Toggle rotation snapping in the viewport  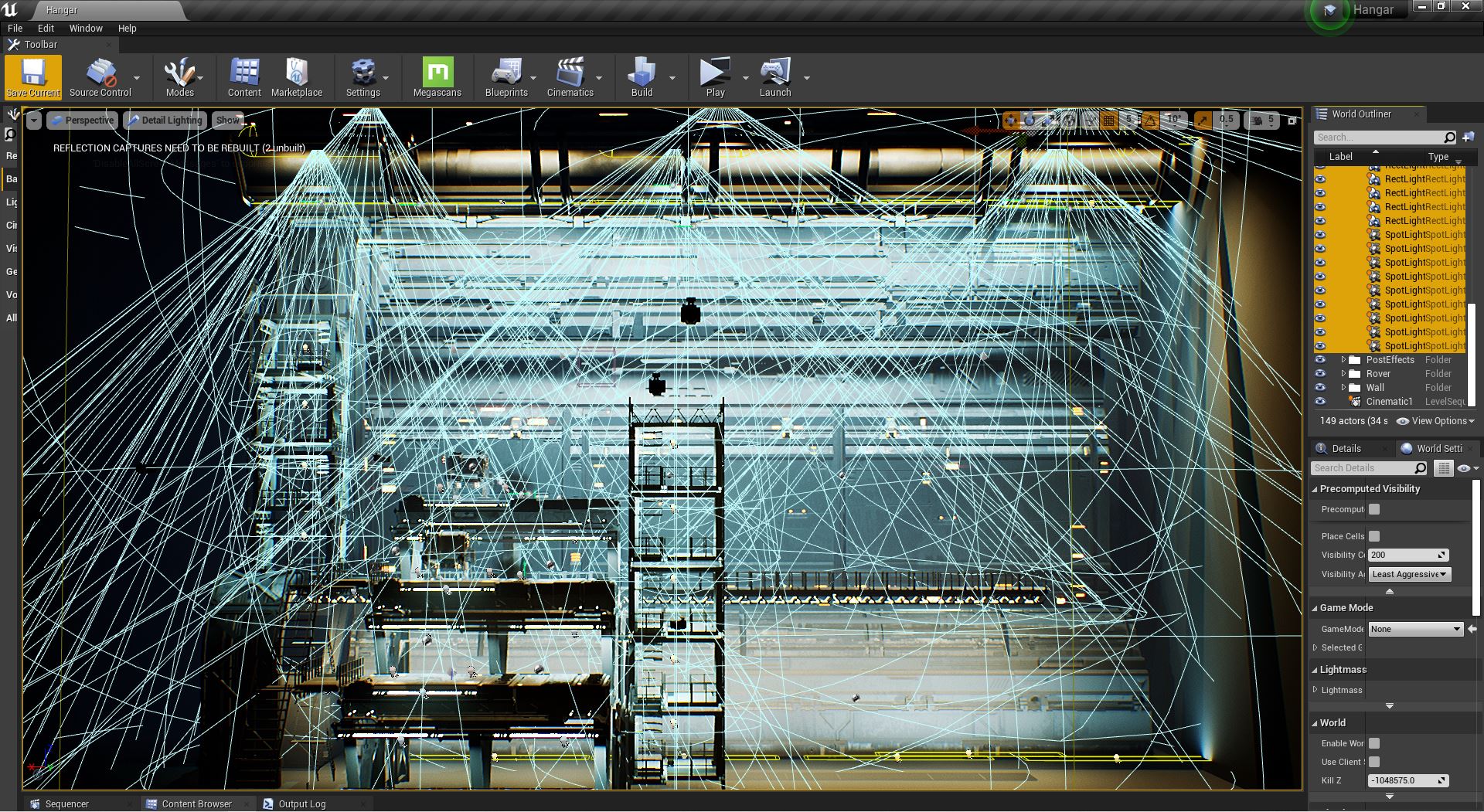(1150, 120)
